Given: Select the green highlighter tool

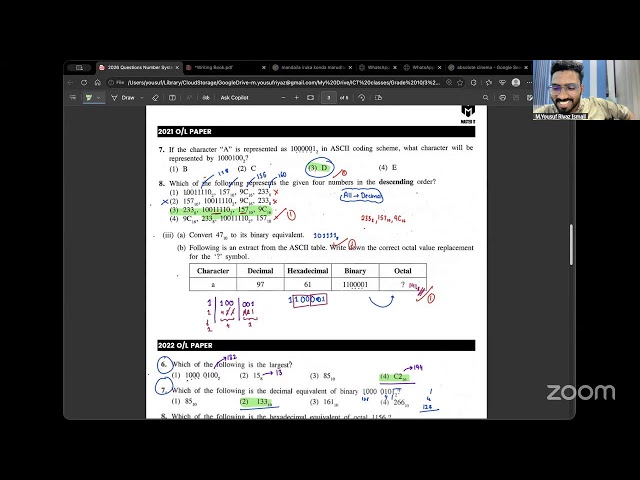Looking at the screenshot, I should click(x=89, y=98).
